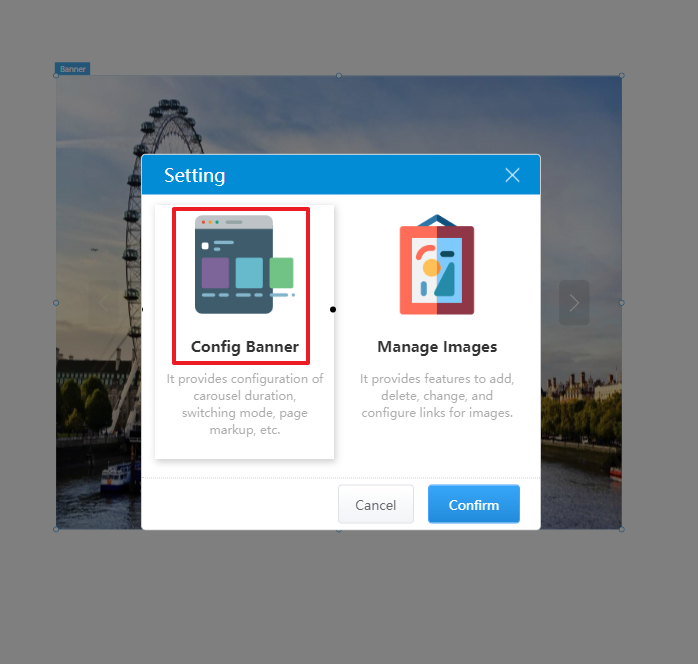The width and height of the screenshot is (698, 664).
Task: Click the black dot on Config Banner card edge
Action: (x=333, y=309)
